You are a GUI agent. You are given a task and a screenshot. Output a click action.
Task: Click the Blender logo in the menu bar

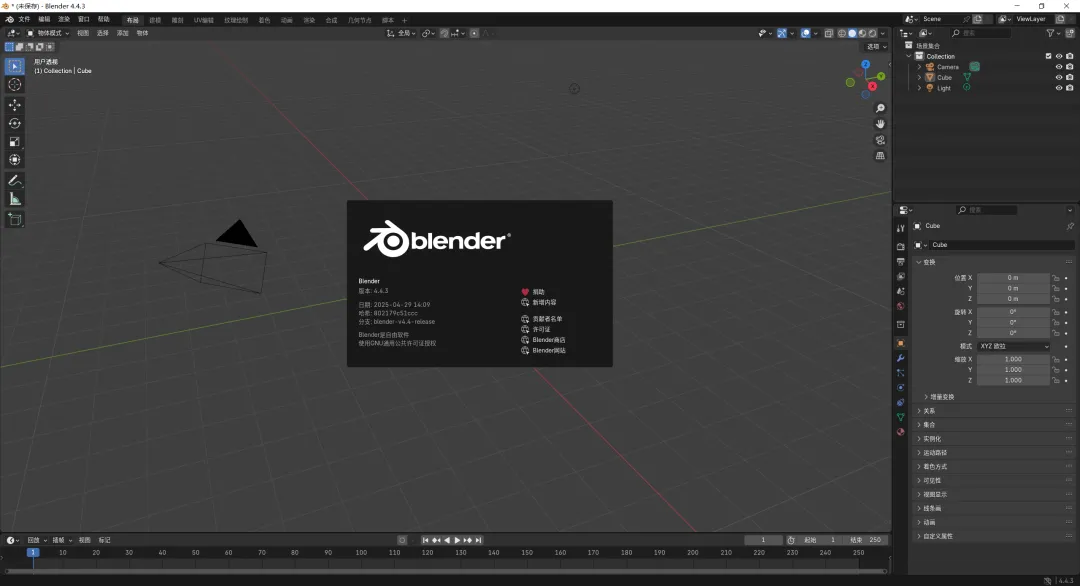pyautogui.click(x=9, y=19)
